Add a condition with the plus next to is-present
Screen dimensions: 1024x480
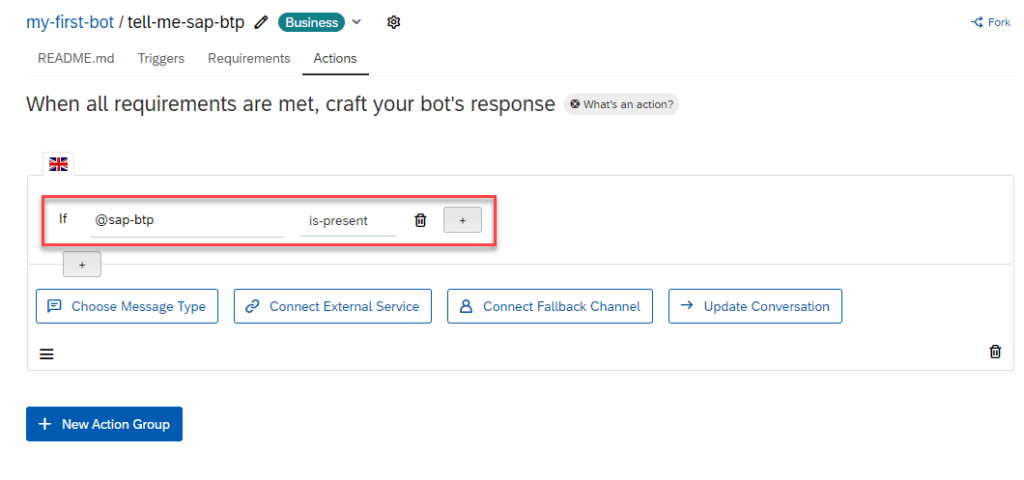pyautogui.click(x=462, y=220)
